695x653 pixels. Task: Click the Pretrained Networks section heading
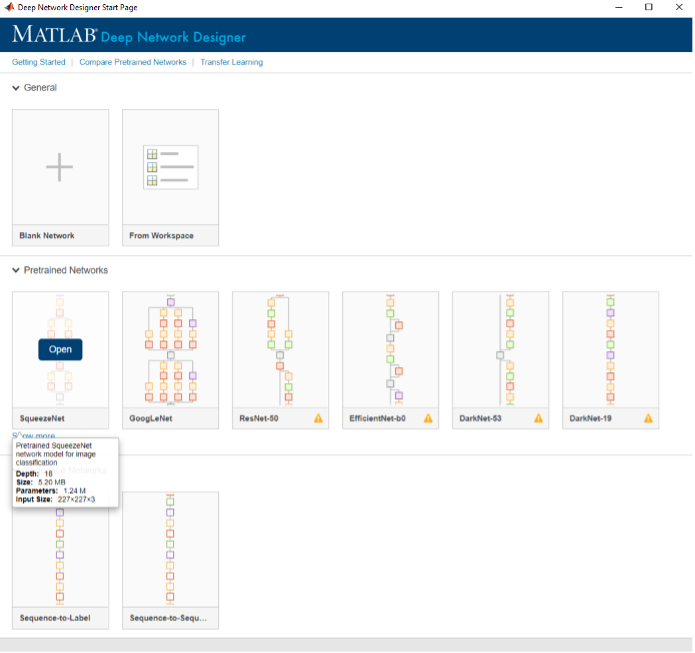coord(66,270)
